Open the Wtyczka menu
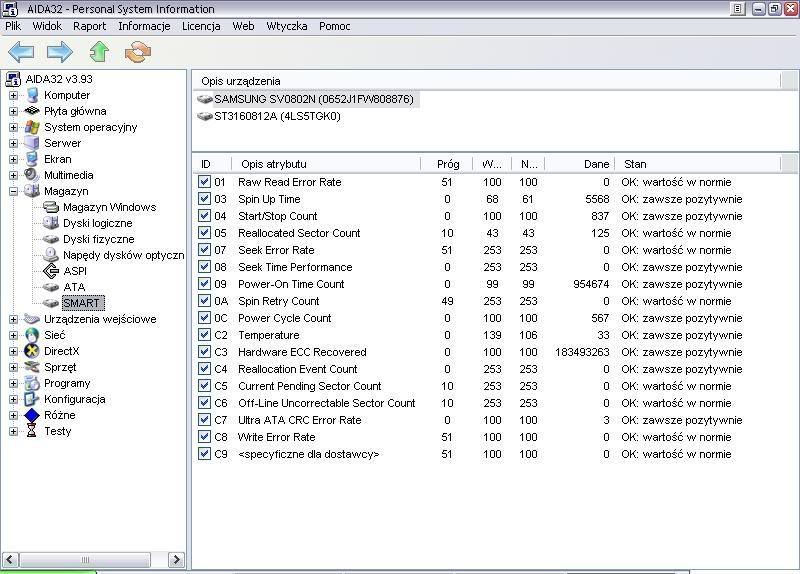 pos(287,26)
